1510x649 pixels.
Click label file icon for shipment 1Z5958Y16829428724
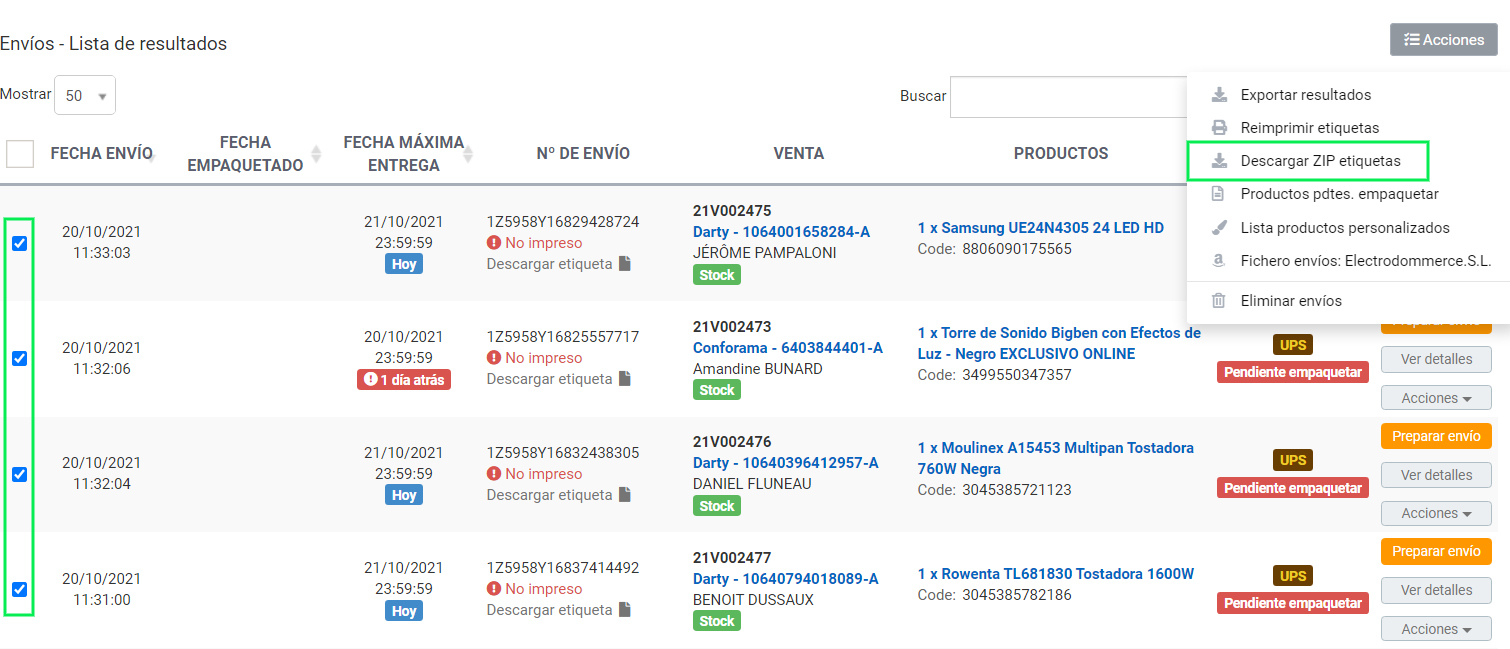624,264
